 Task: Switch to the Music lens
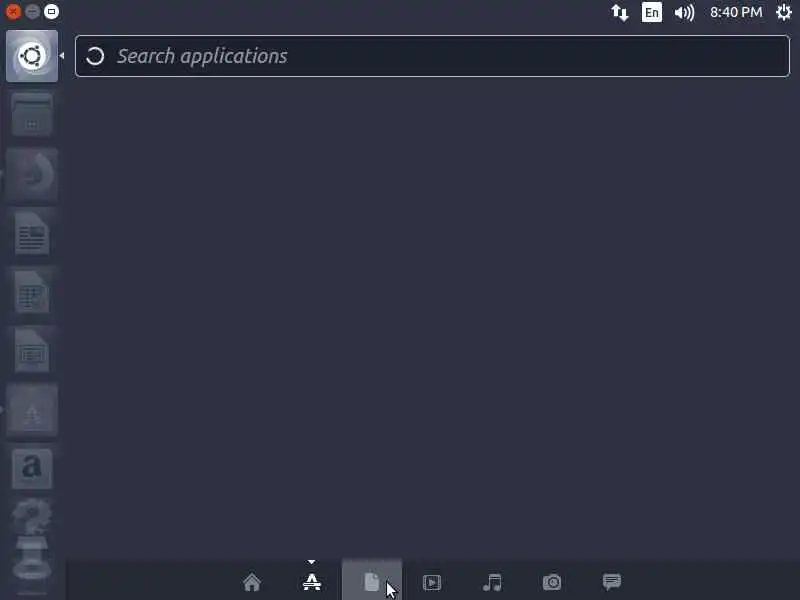[x=492, y=582]
